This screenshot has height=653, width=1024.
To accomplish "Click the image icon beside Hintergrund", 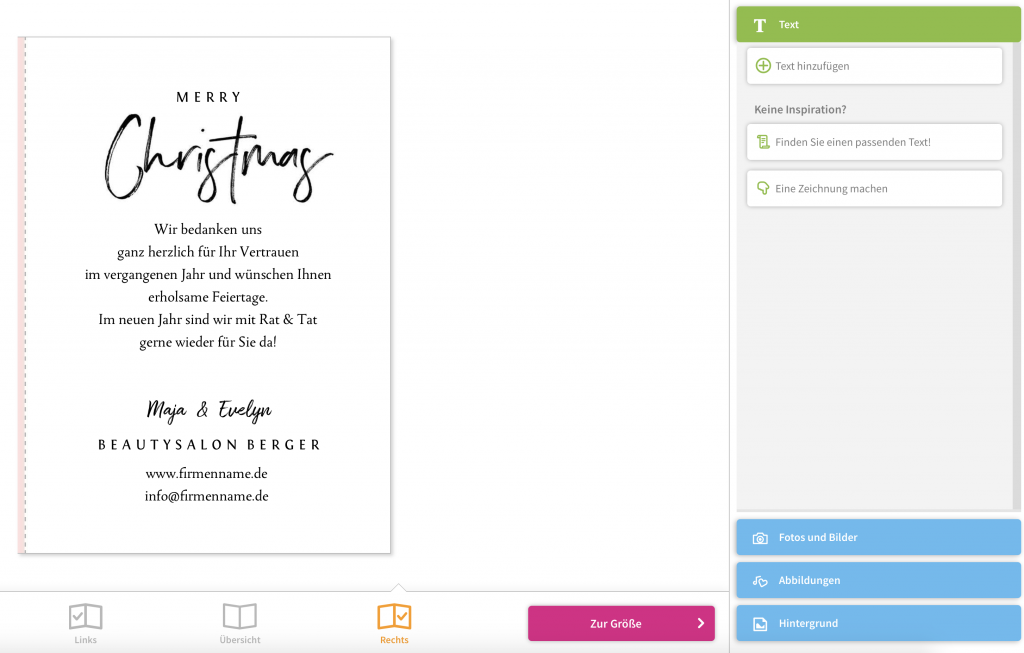I will point(760,624).
